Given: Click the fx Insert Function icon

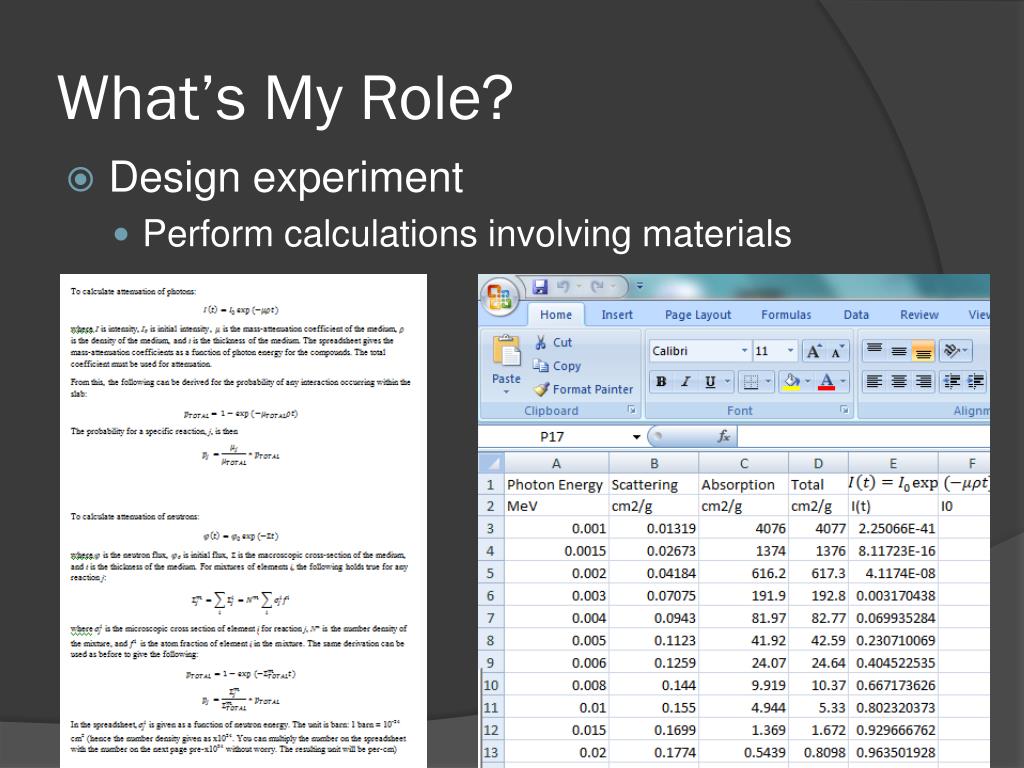Looking at the screenshot, I should pos(723,436).
